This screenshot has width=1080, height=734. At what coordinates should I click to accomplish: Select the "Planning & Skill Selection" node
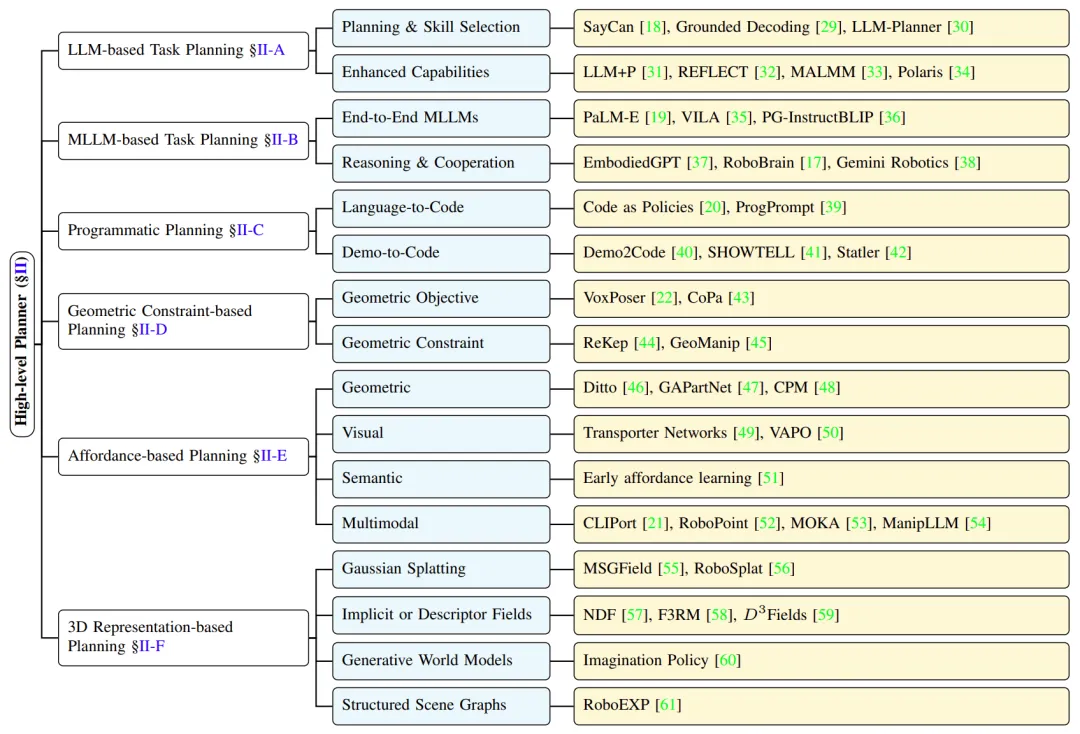(441, 28)
